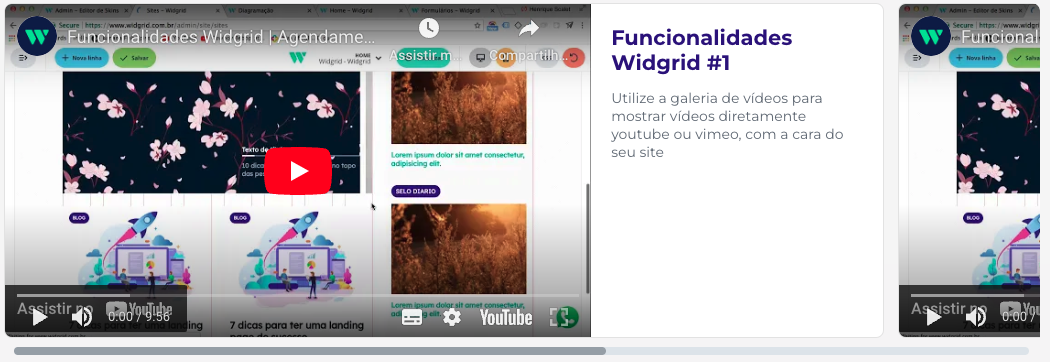
Task: Open the video title 'Funcionalidades Widgrid | Agendame...' on the first video
Action: point(221,37)
